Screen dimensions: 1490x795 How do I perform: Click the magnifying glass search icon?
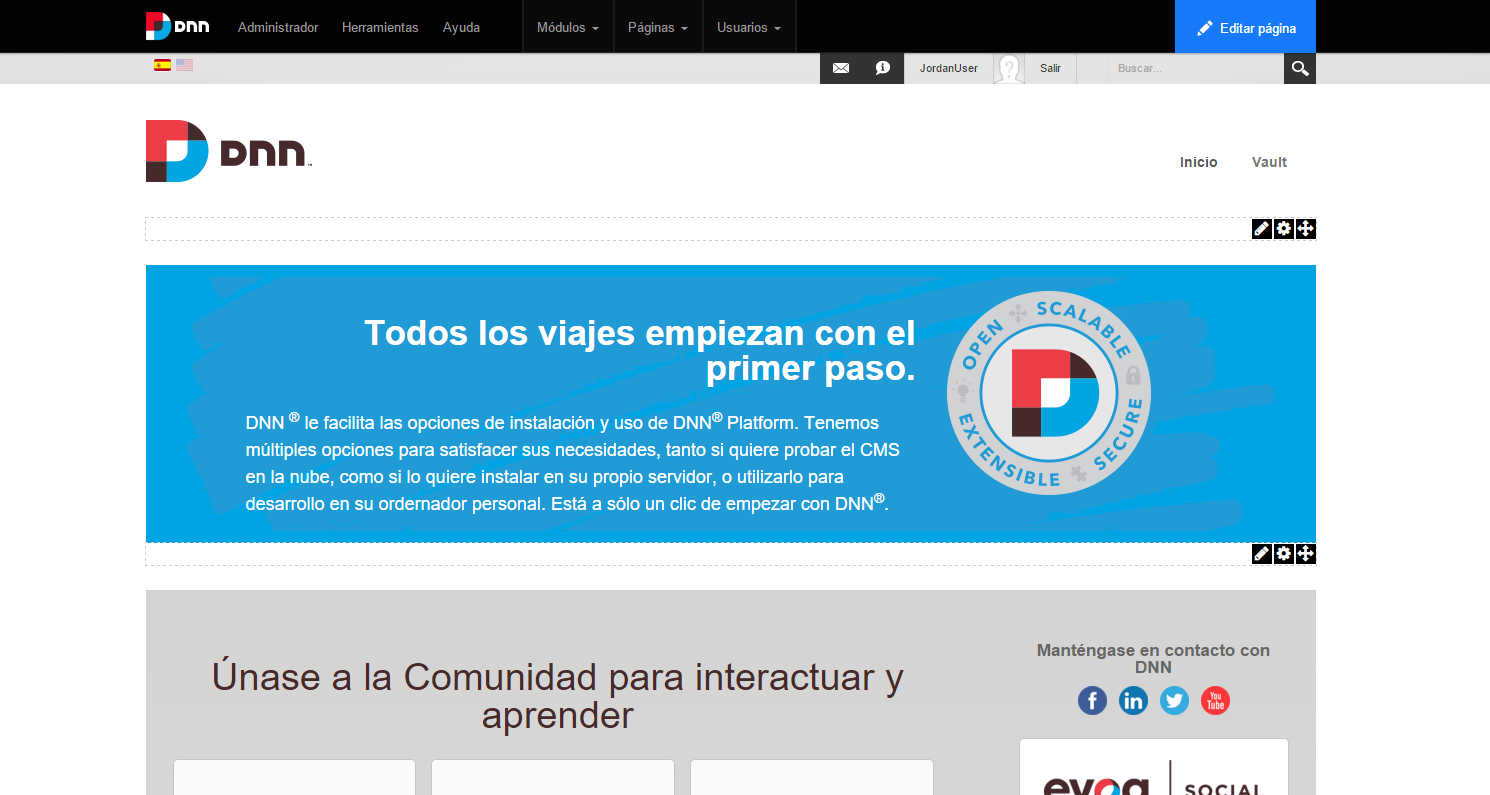click(x=1299, y=68)
